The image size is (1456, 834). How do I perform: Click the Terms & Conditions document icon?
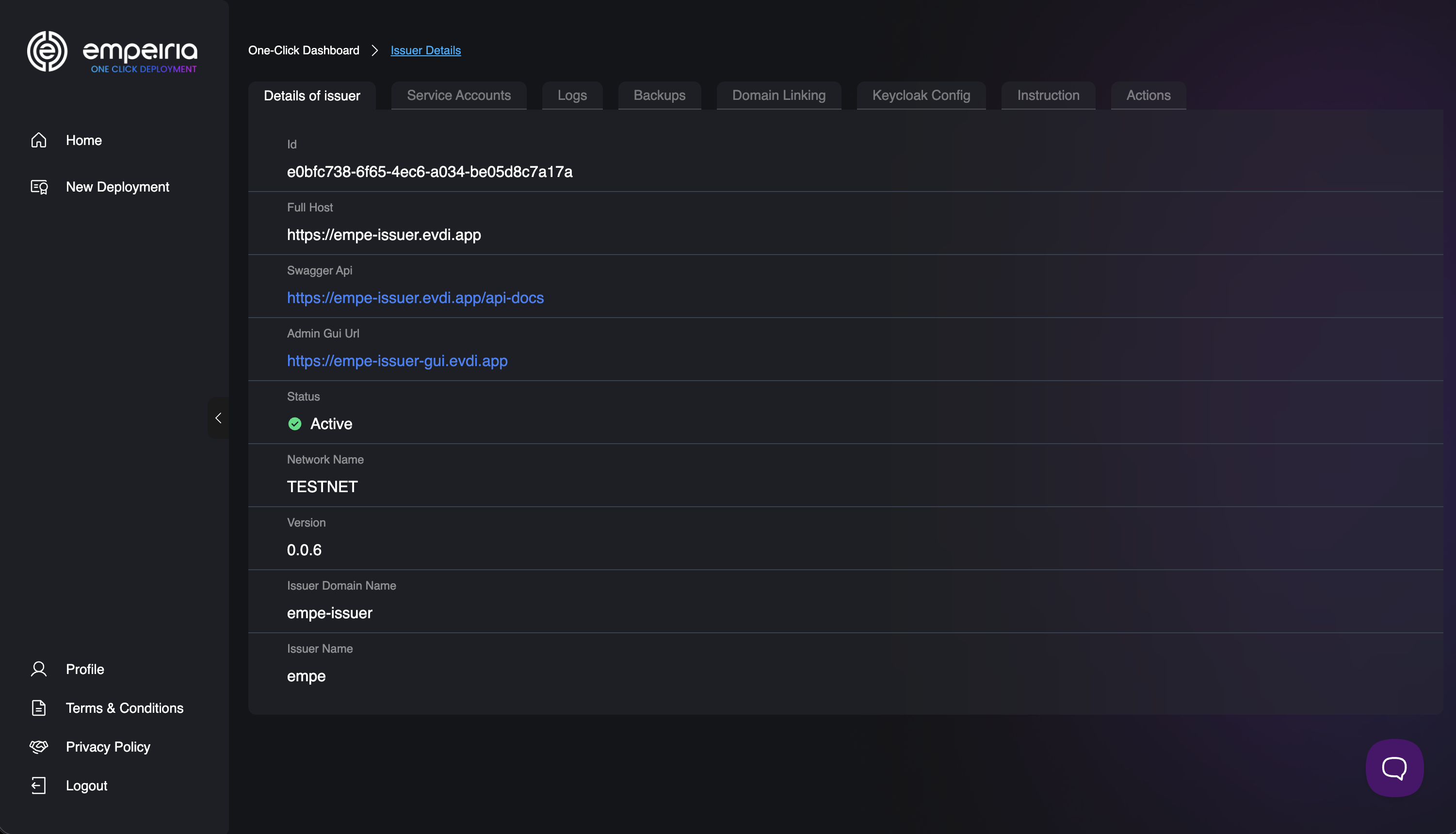(39, 708)
